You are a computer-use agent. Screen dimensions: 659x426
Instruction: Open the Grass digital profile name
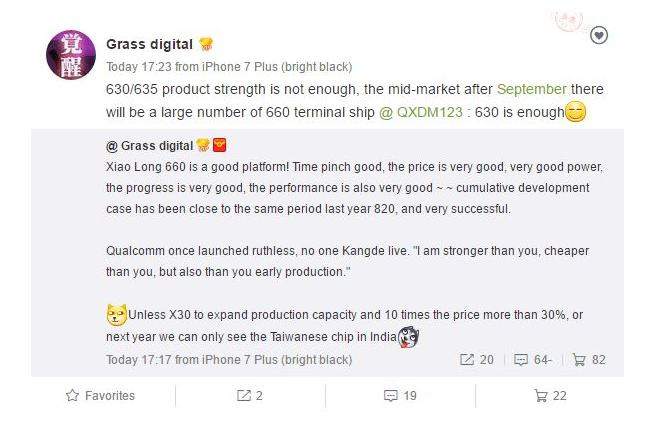point(148,45)
